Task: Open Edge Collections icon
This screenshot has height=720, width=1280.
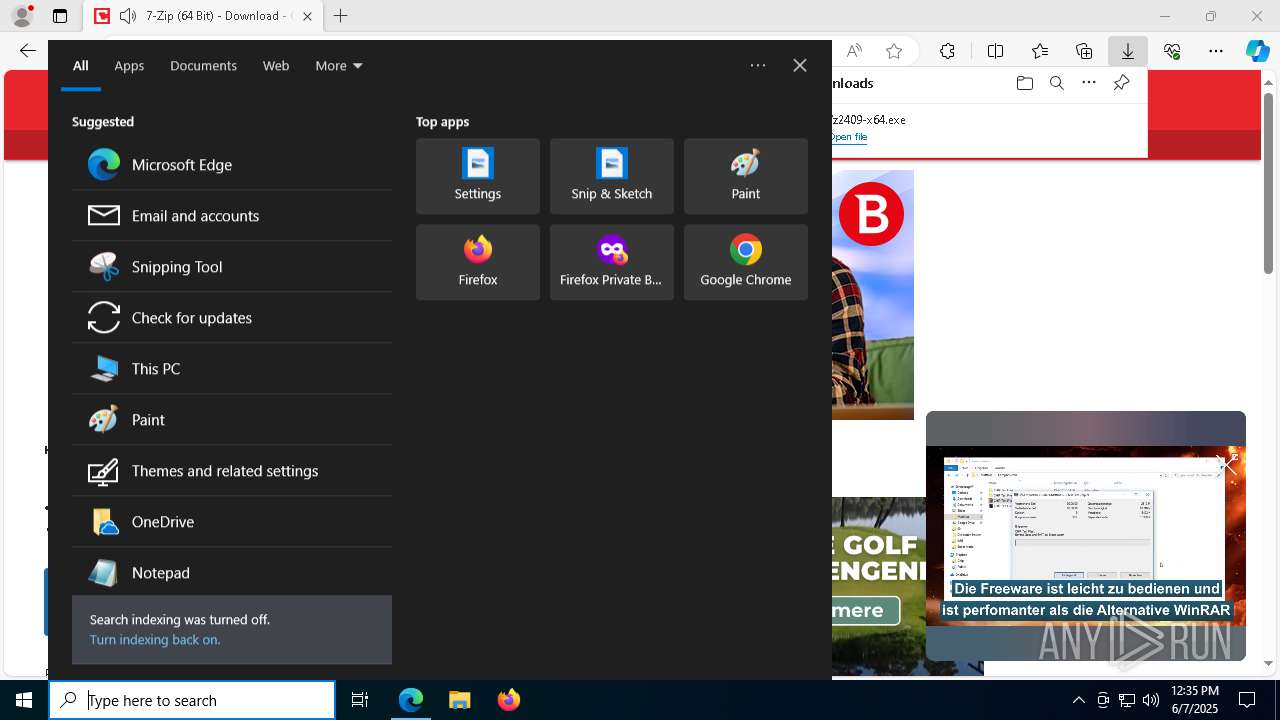Action: pyautogui.click(x=1084, y=51)
